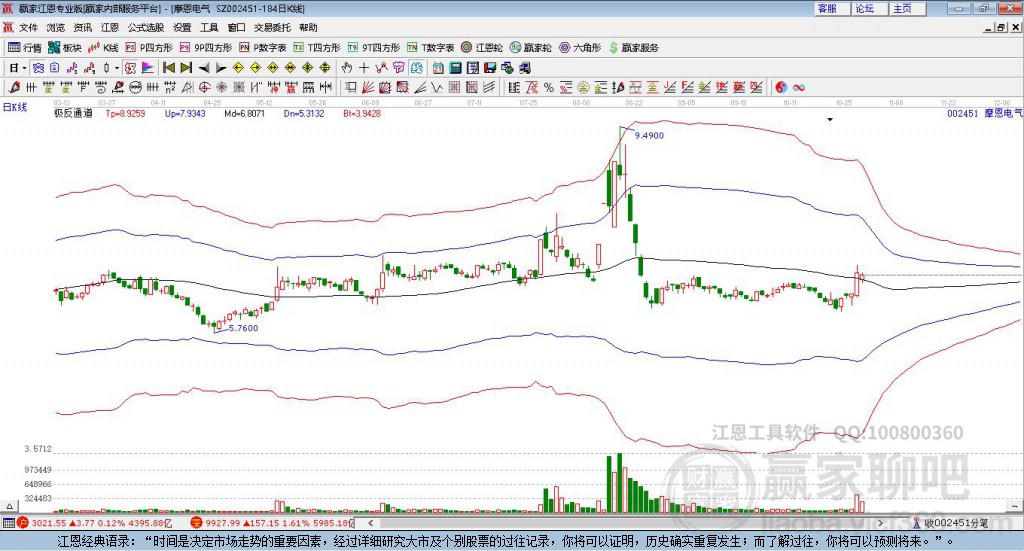Select the red fan lines tool

368,87
